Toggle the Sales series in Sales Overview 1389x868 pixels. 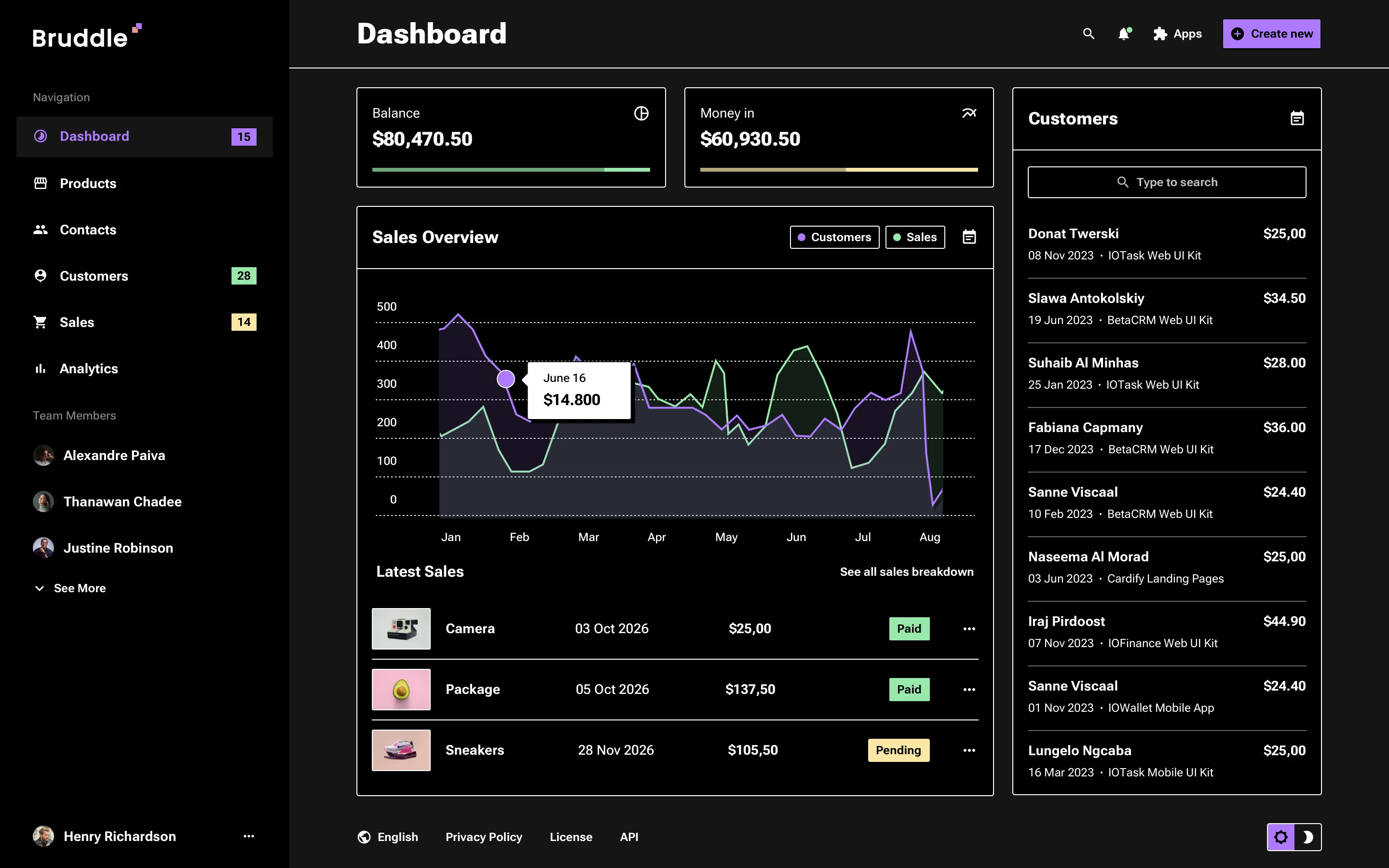pos(915,236)
